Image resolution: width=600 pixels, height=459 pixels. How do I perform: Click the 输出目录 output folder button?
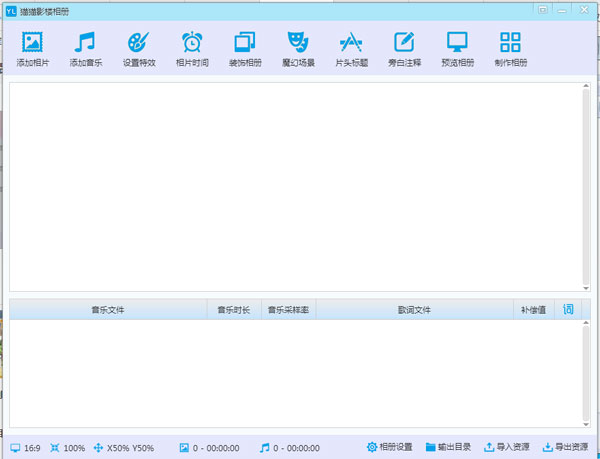point(449,447)
